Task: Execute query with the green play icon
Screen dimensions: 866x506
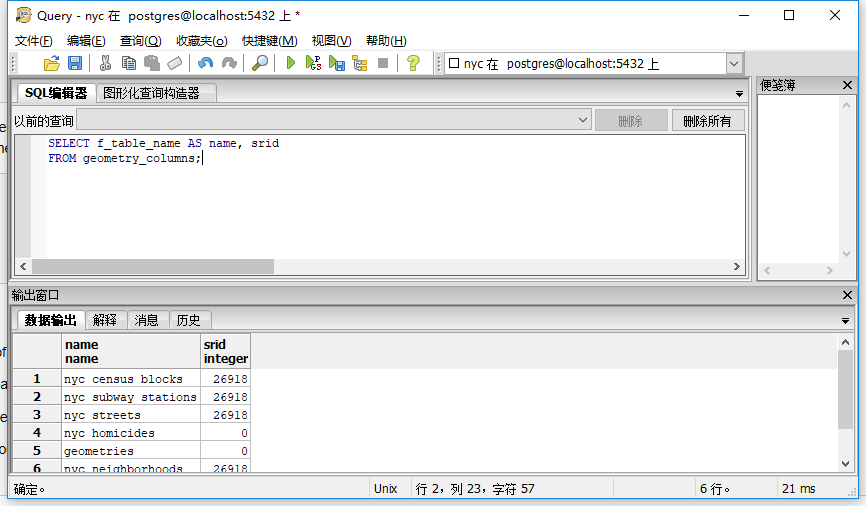Action: 291,64
